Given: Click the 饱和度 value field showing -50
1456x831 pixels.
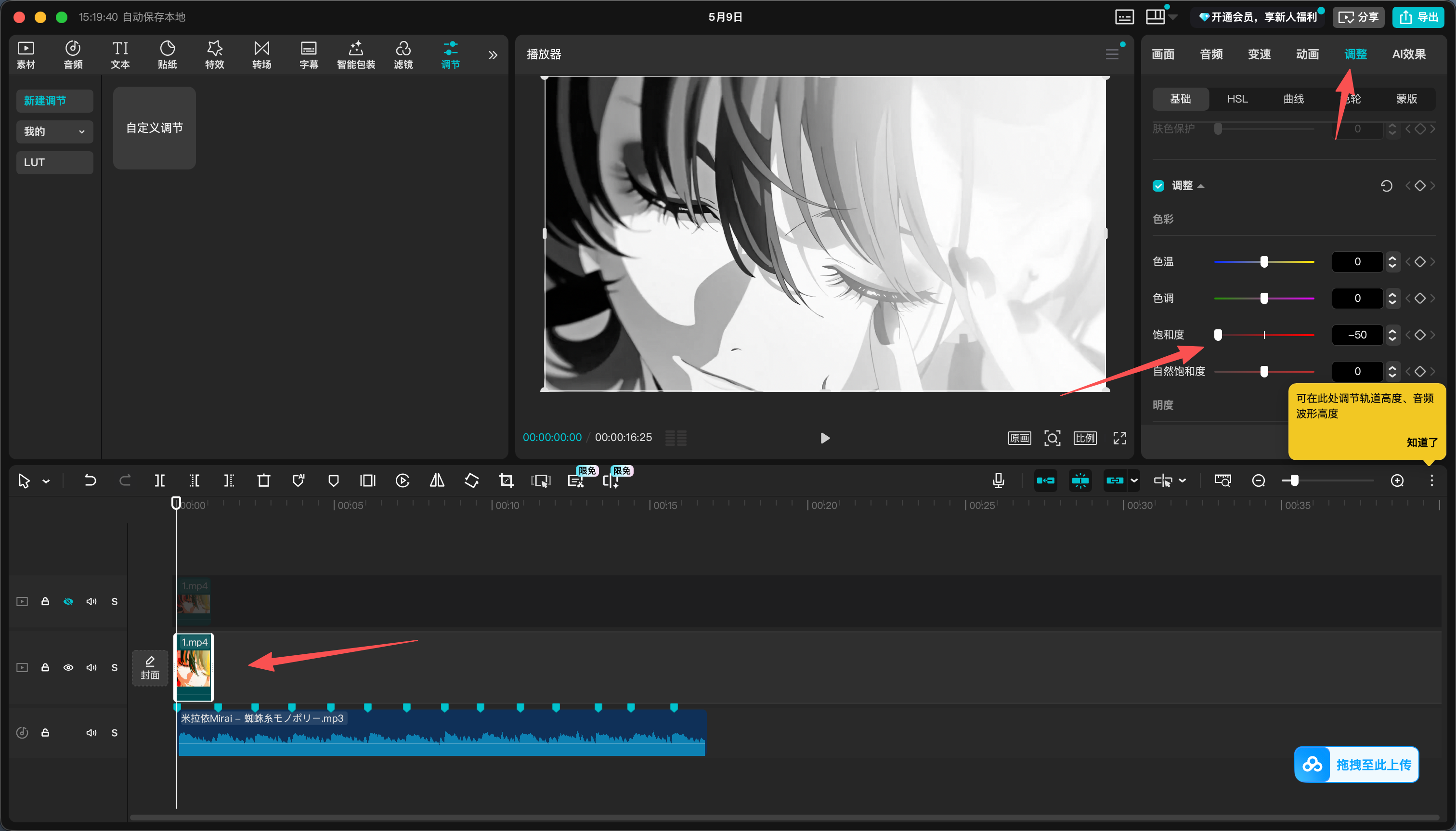Looking at the screenshot, I should pyautogui.click(x=1357, y=335).
